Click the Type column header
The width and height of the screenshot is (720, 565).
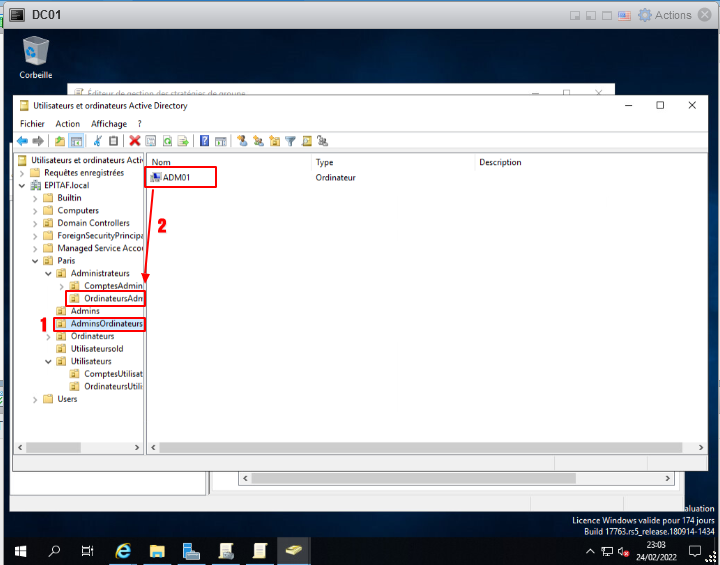[390, 162]
